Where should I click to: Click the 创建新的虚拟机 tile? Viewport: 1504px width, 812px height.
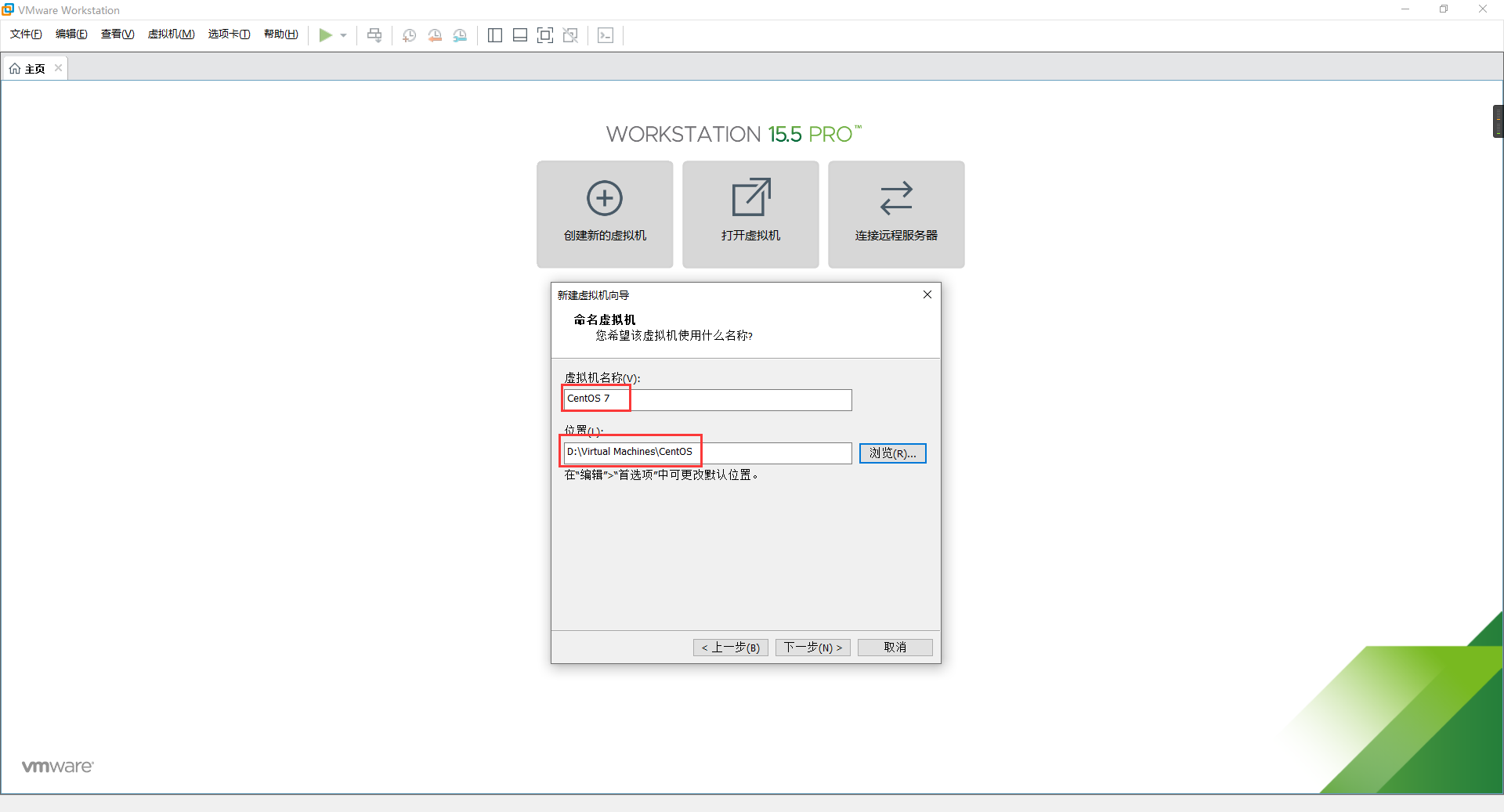tap(605, 215)
